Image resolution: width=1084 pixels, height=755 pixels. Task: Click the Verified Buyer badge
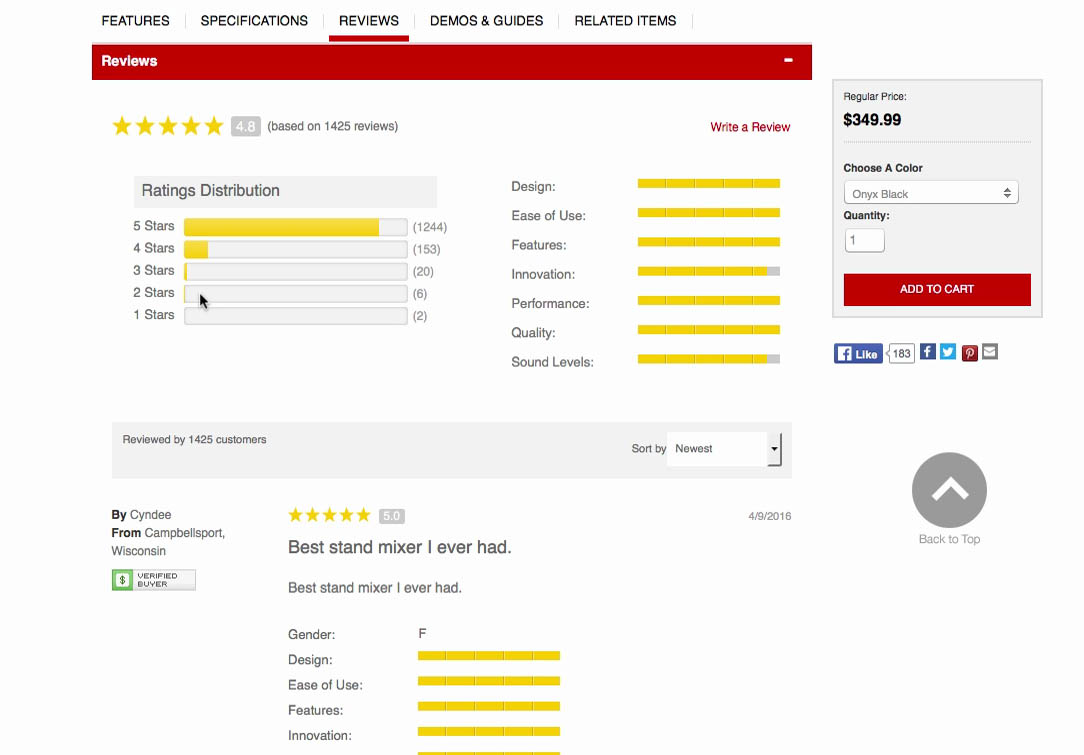[153, 579]
